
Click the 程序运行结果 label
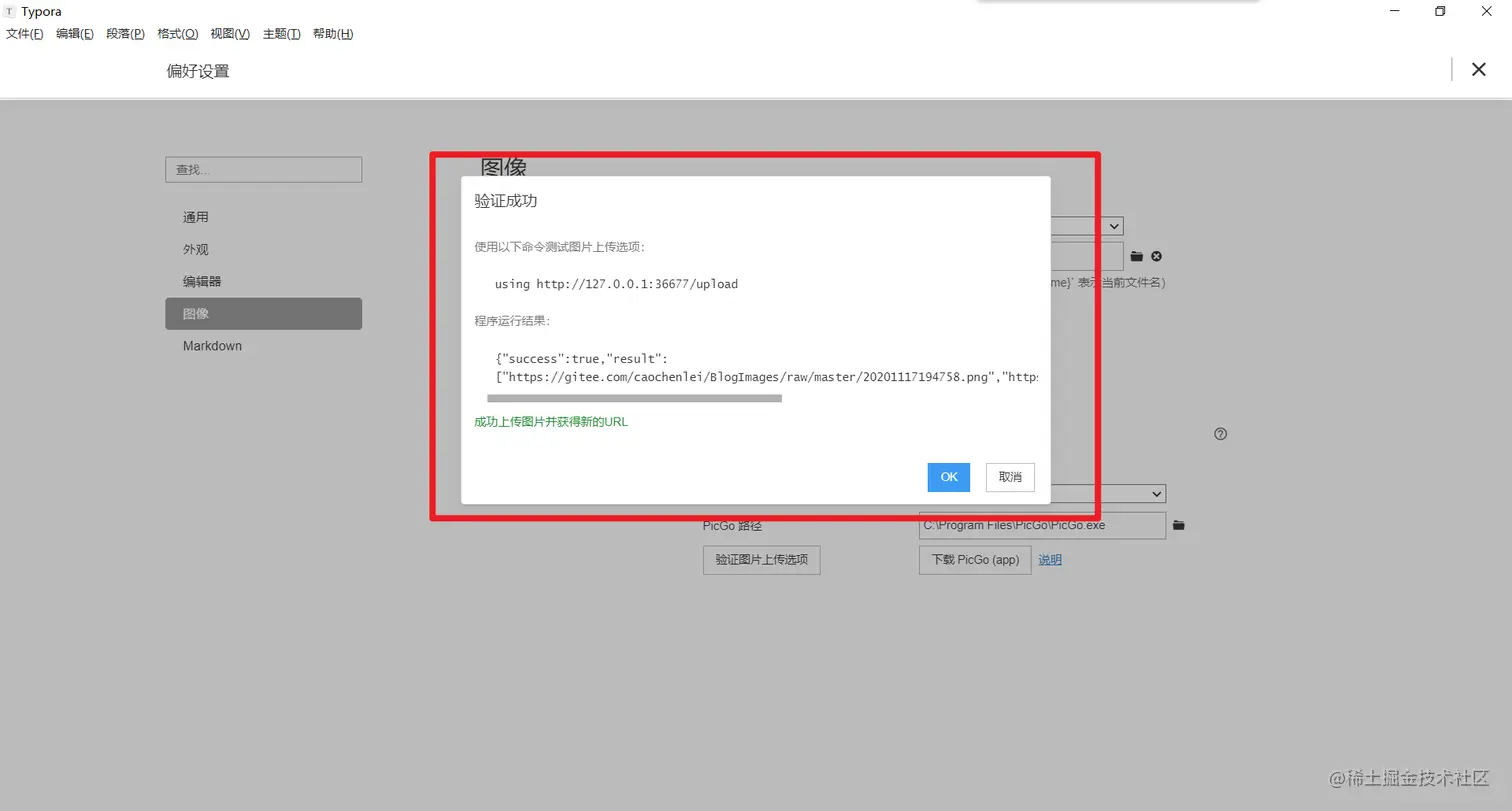pyautogui.click(x=513, y=321)
